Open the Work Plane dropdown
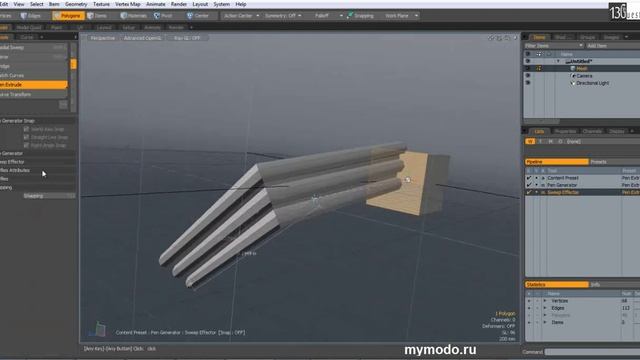Screen dimensions: 640x360 [401, 16]
